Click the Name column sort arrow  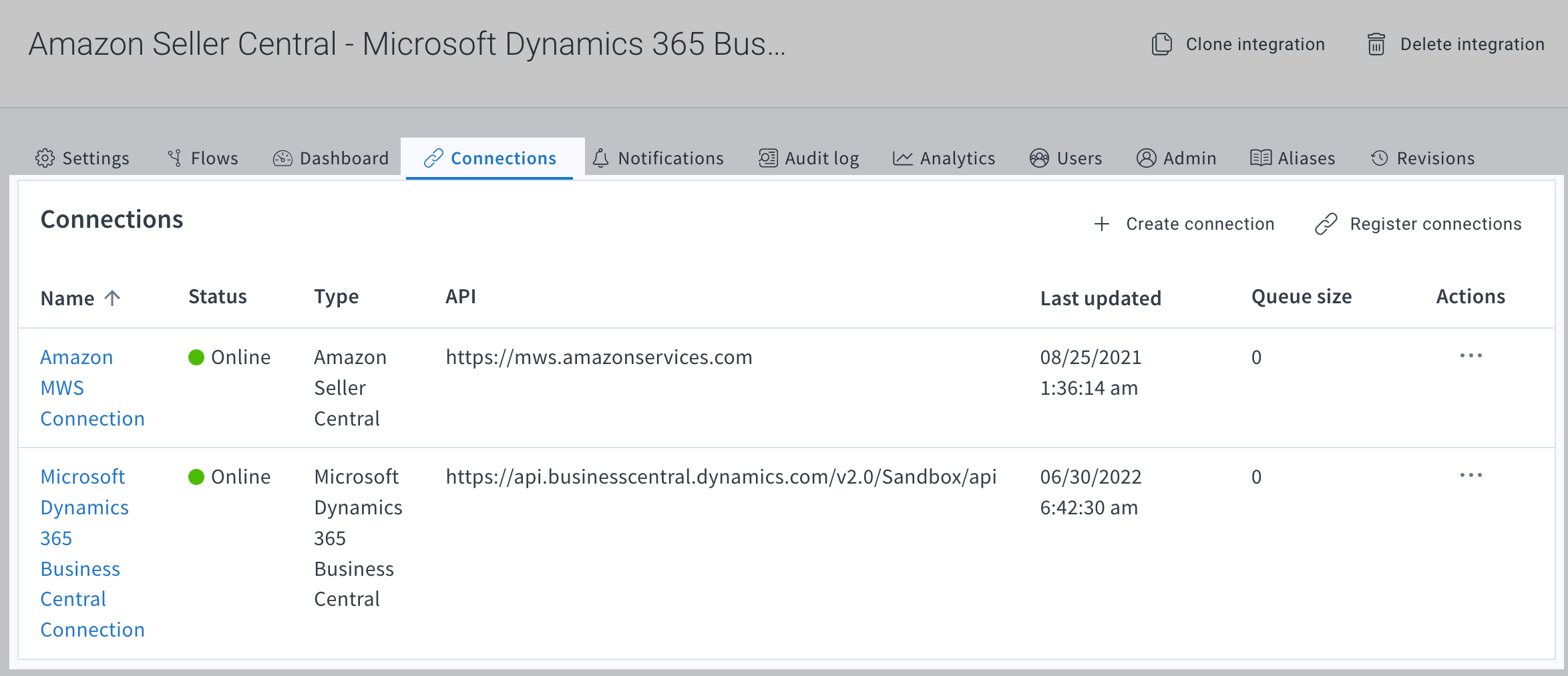[112, 298]
